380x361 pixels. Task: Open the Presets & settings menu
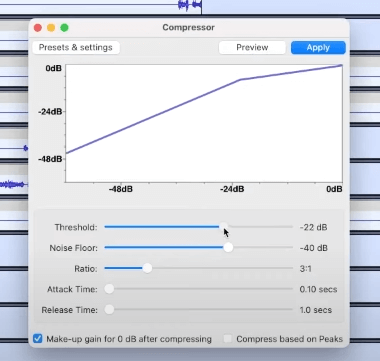(x=76, y=47)
